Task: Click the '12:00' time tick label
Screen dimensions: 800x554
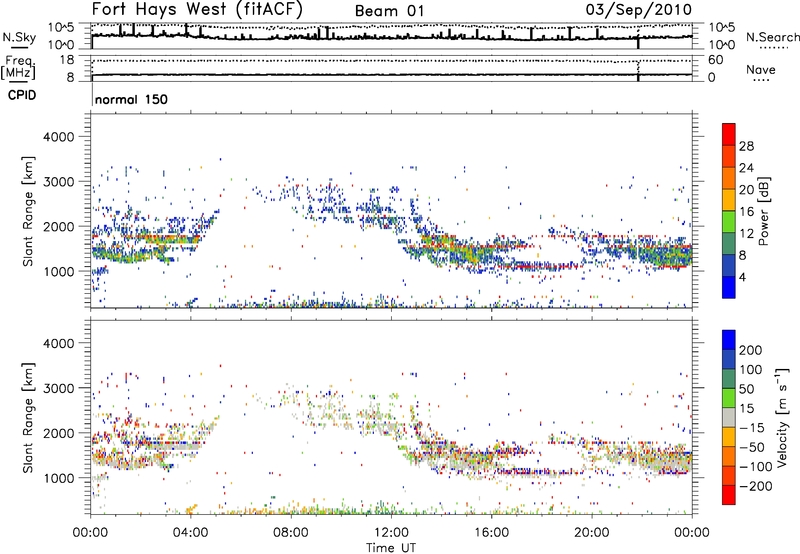Action: [391, 533]
